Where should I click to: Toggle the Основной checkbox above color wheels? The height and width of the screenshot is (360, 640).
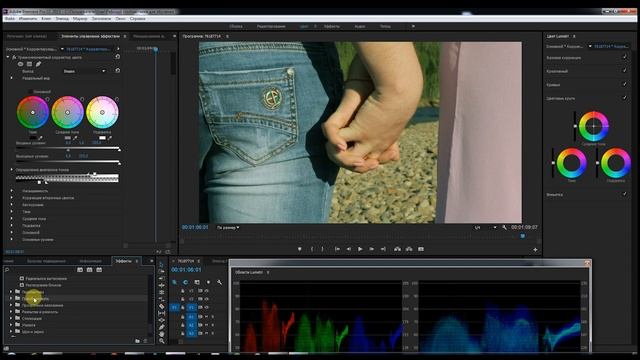point(30,92)
